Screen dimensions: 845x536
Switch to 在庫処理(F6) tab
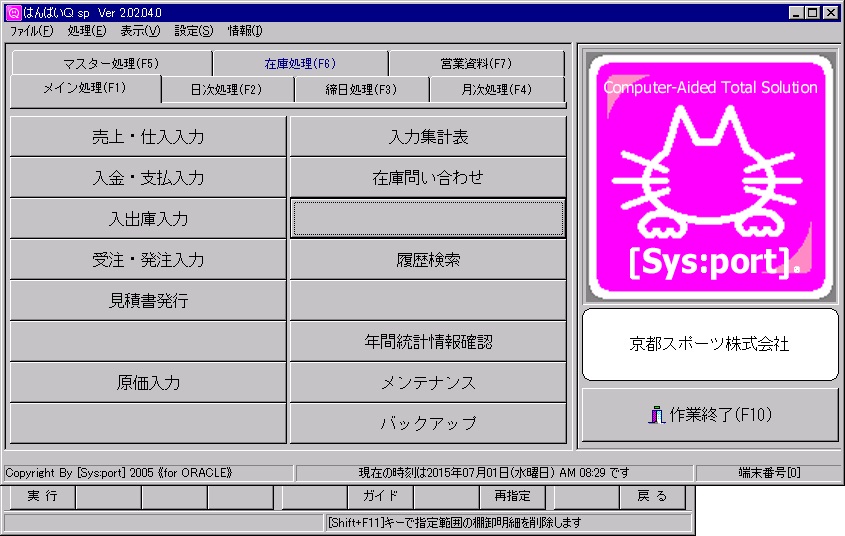[x=300, y=64]
